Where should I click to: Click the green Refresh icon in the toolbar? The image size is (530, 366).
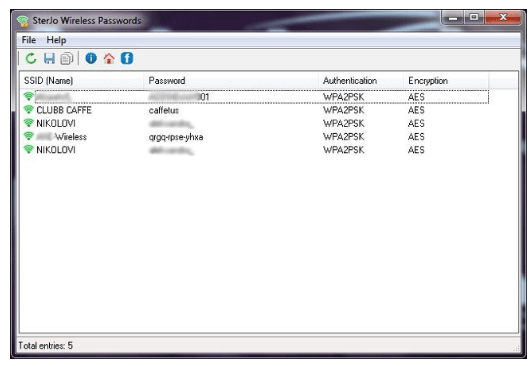(x=31, y=58)
